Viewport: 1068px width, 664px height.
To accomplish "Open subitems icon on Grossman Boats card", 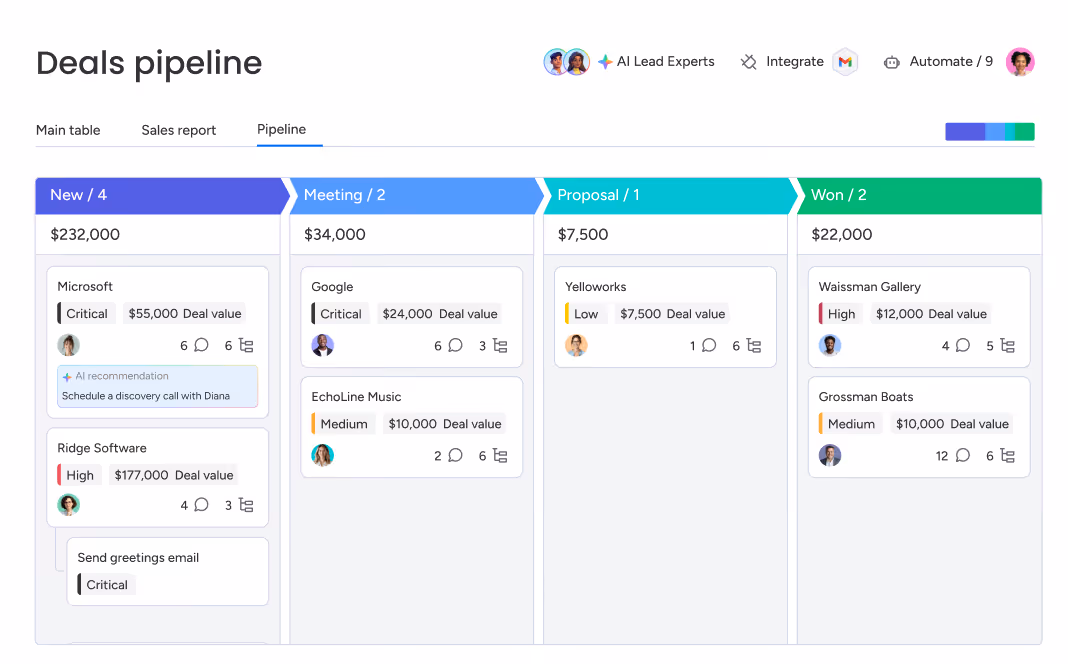I will (1008, 456).
